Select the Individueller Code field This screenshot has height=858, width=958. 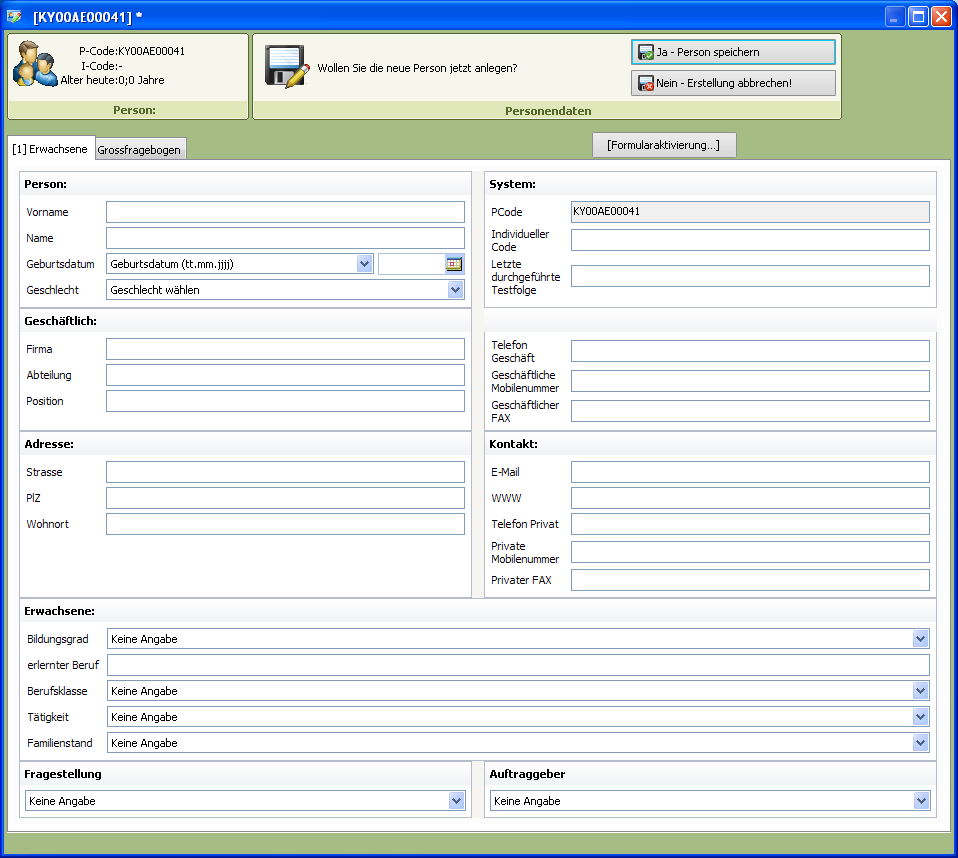[750, 240]
